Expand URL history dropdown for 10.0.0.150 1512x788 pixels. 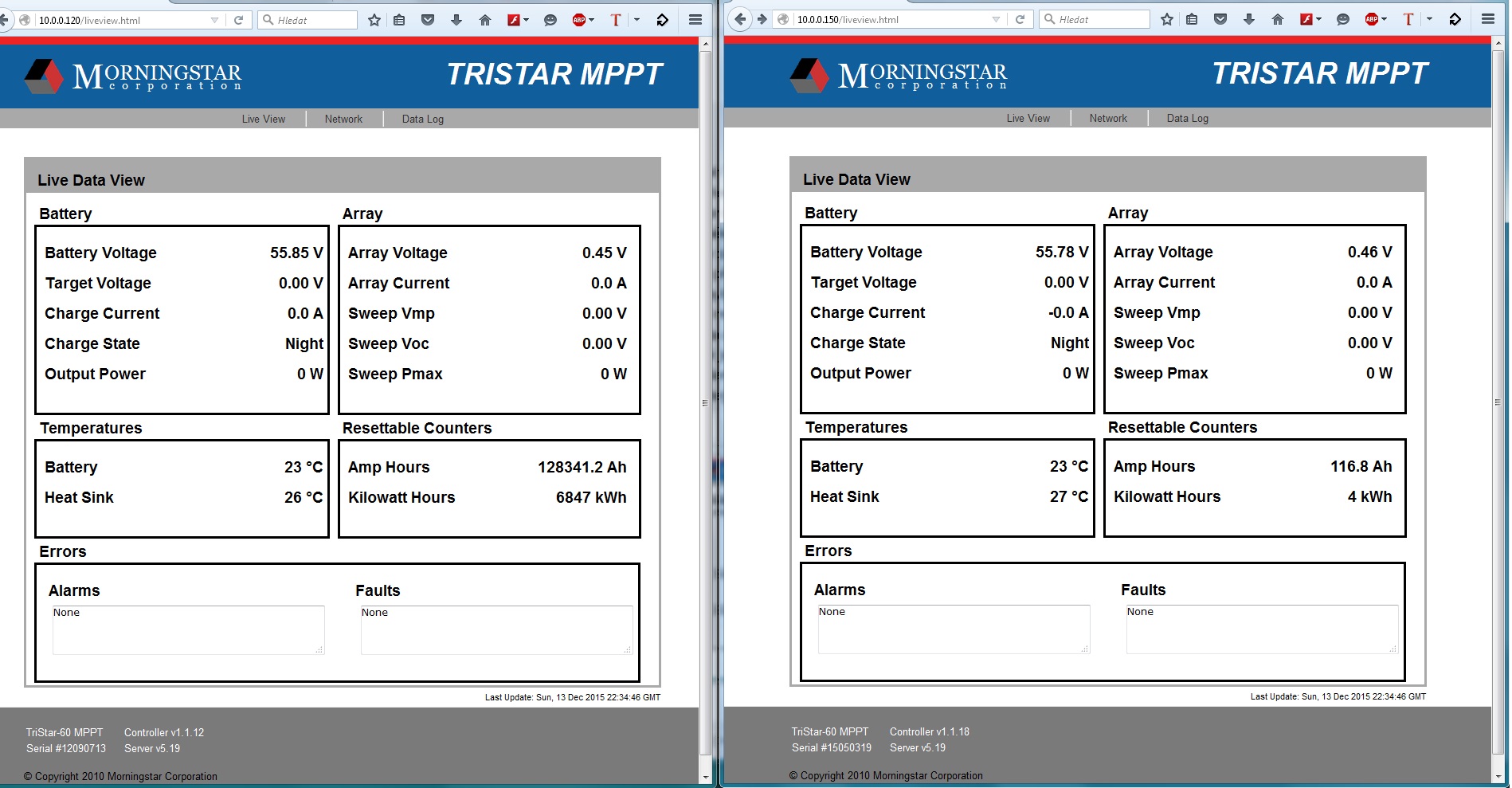point(996,20)
